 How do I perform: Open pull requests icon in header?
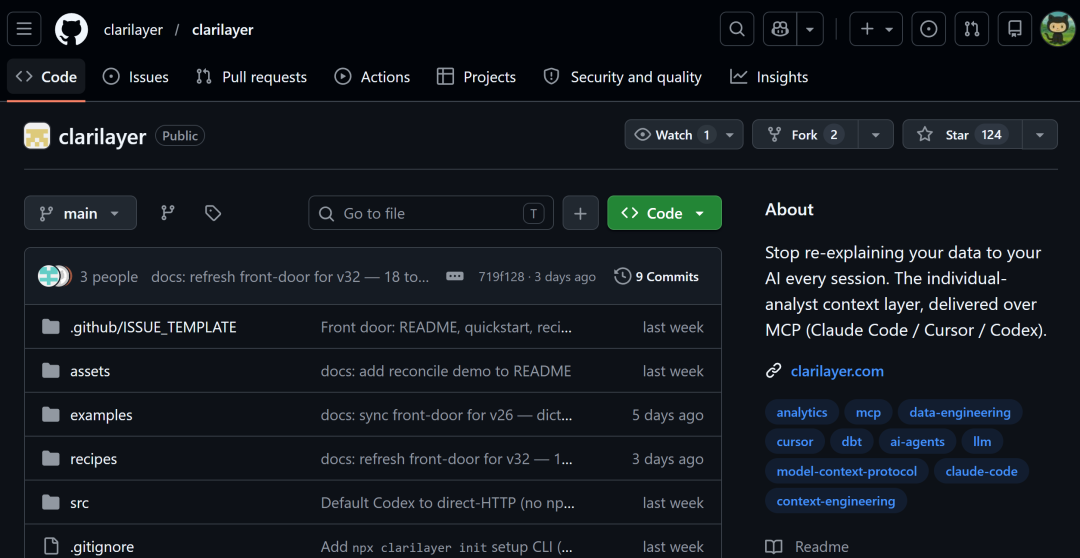point(972,29)
